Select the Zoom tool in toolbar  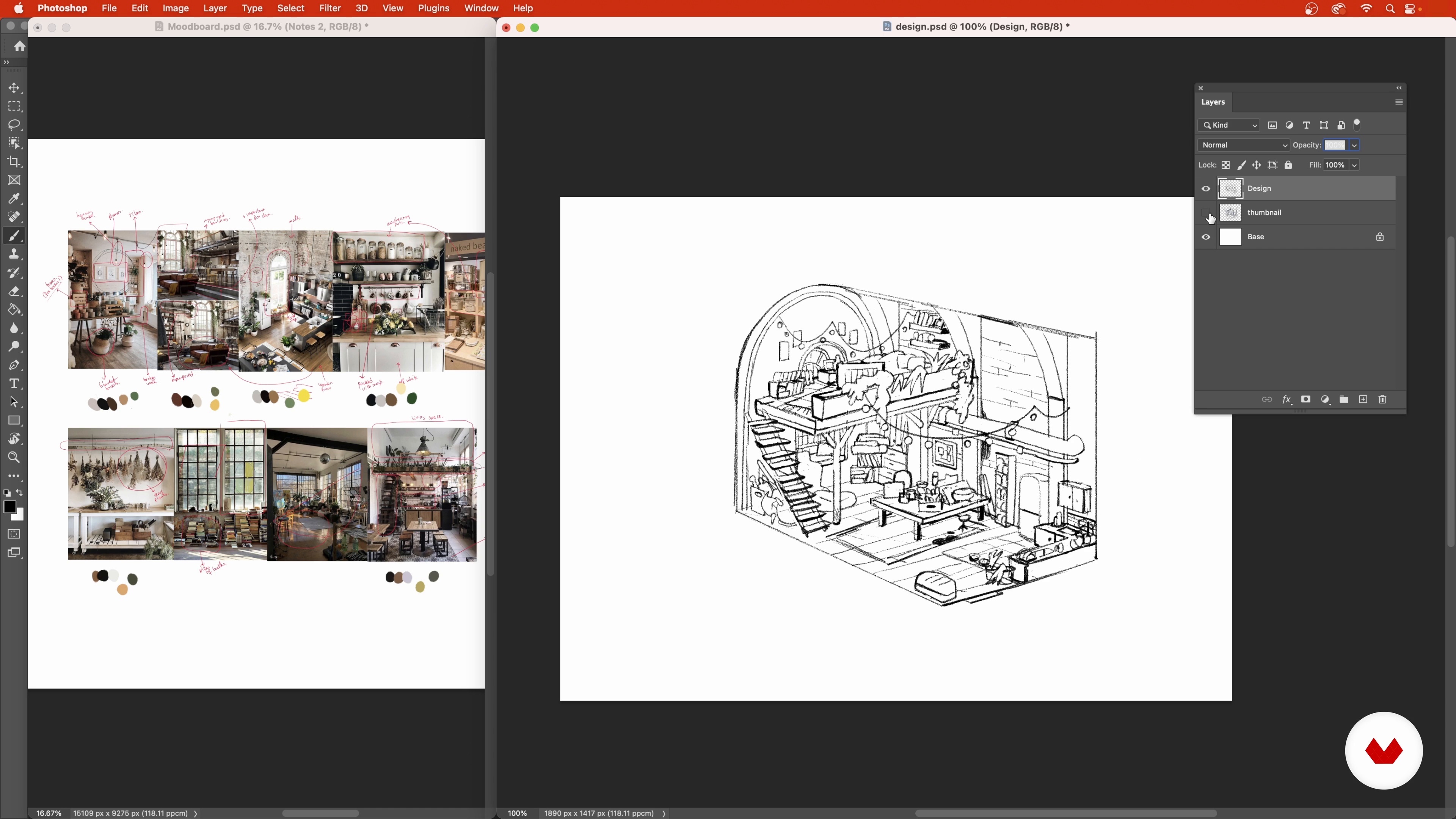click(x=14, y=457)
